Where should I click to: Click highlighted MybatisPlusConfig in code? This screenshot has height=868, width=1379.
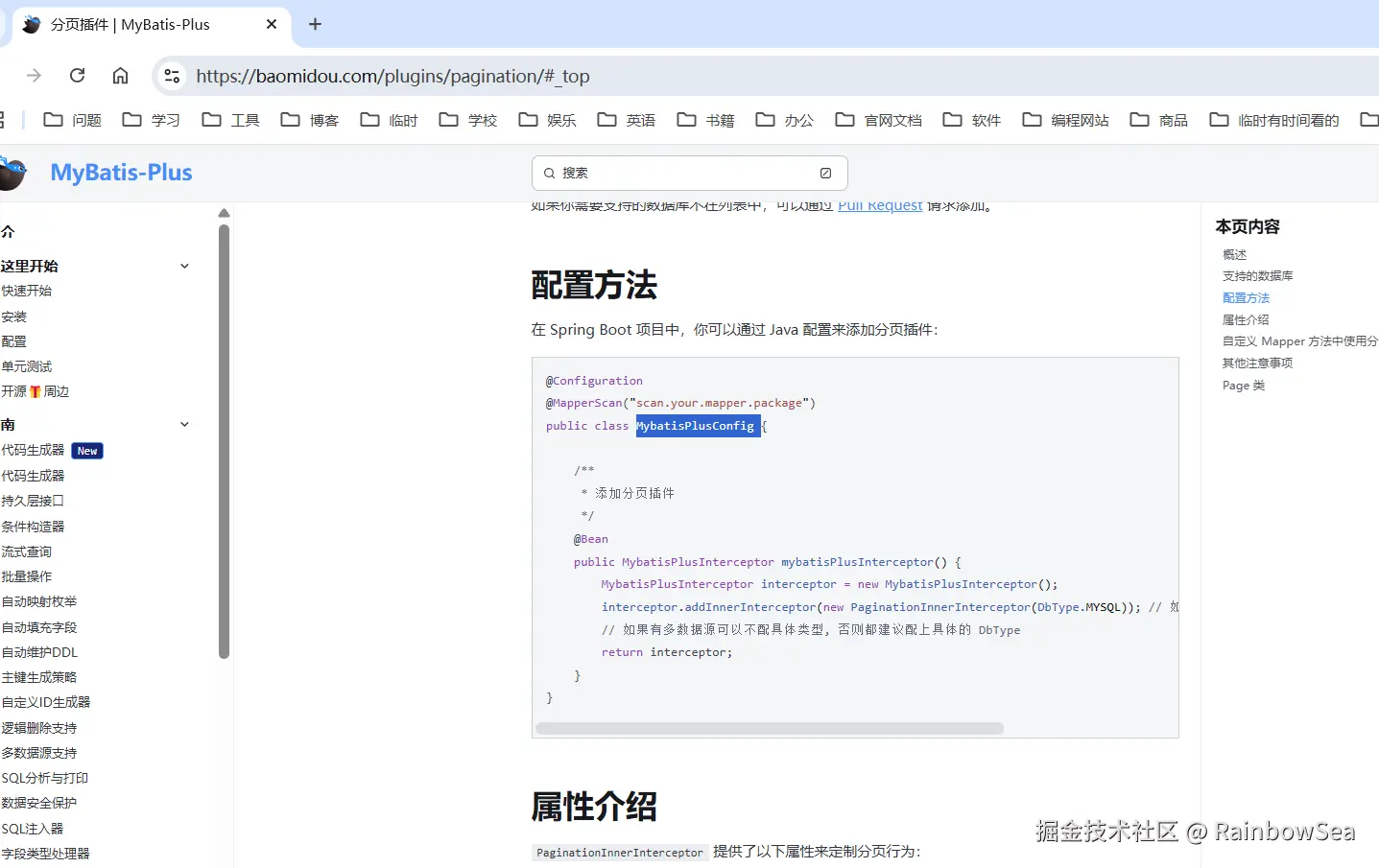pos(698,426)
